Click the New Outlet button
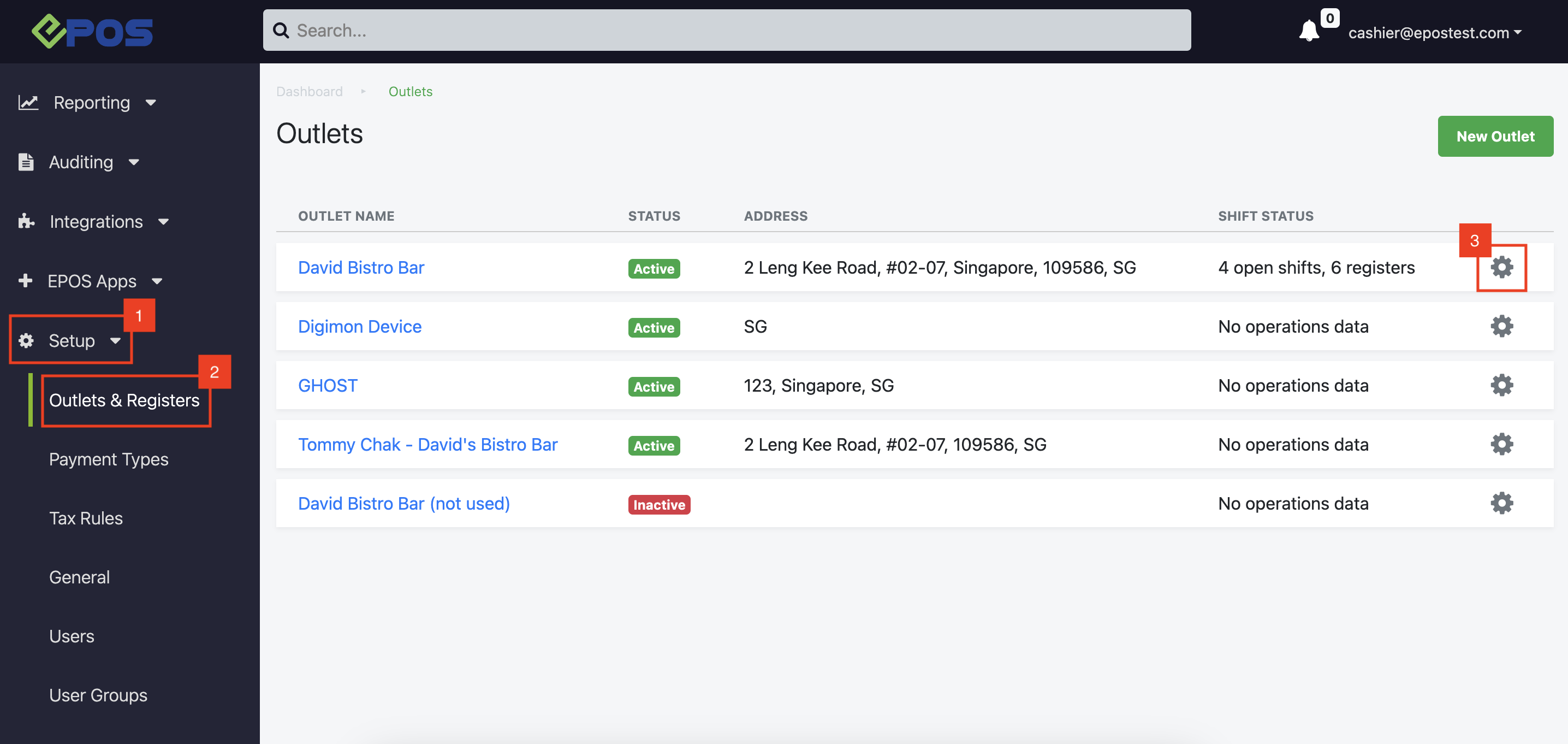The image size is (1568, 744). pos(1494,137)
